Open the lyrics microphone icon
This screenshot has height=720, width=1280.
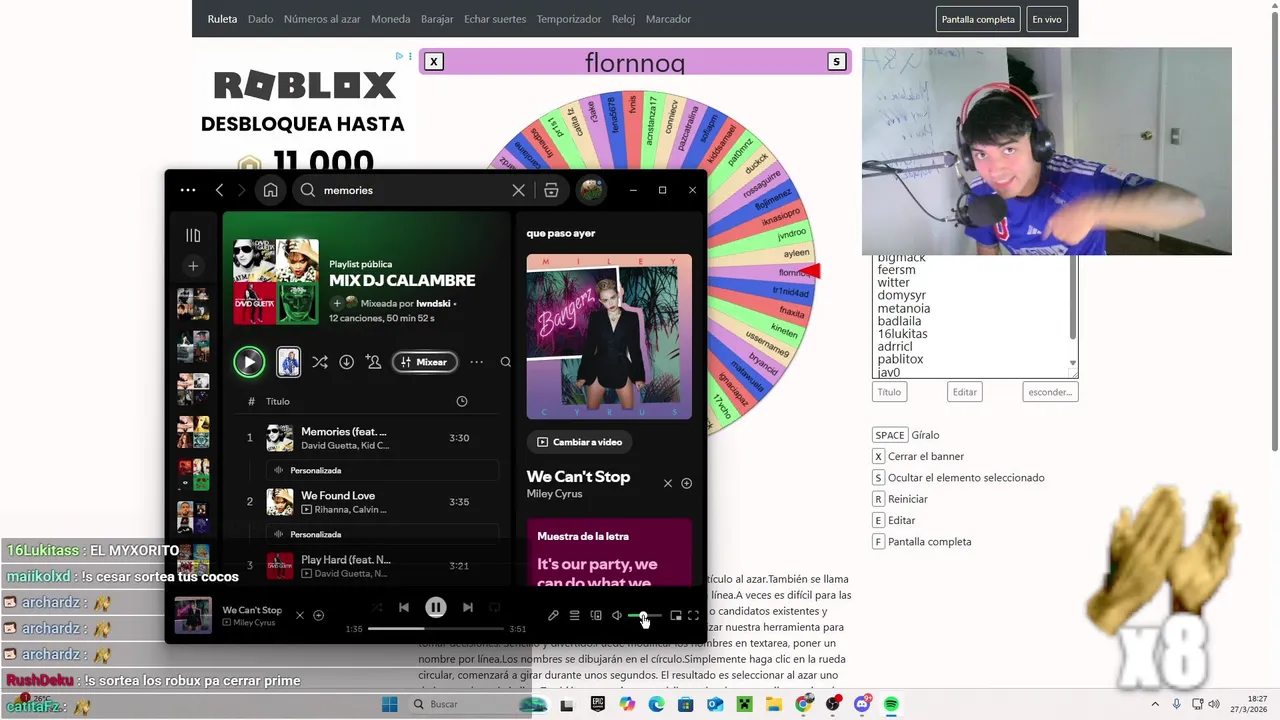coord(553,616)
